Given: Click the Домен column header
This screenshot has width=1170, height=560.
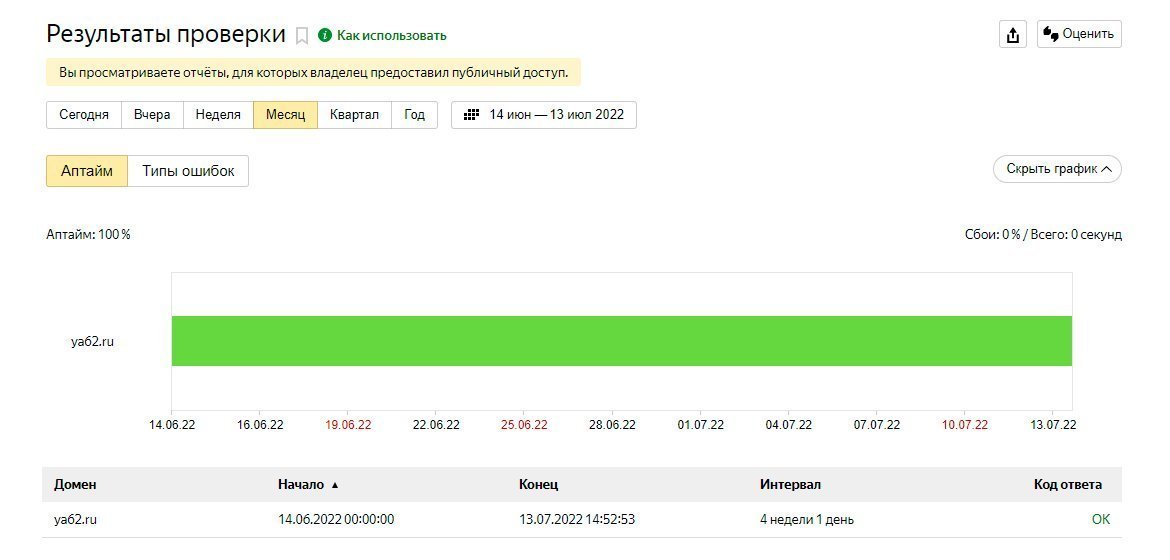Looking at the screenshot, I should coord(75,485).
